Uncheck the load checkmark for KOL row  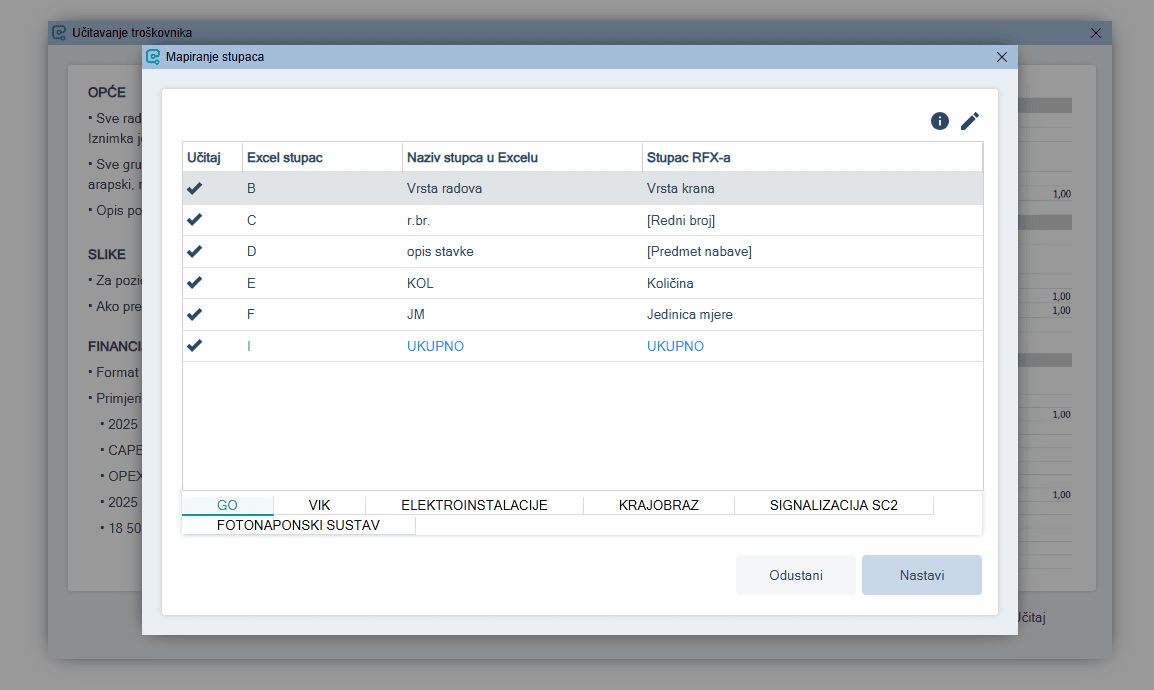195,283
